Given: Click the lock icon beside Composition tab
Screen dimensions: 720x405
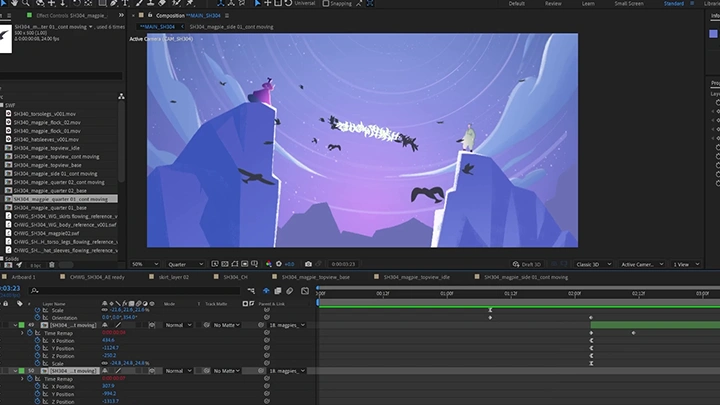Looking at the screenshot, I should (x=150, y=15).
